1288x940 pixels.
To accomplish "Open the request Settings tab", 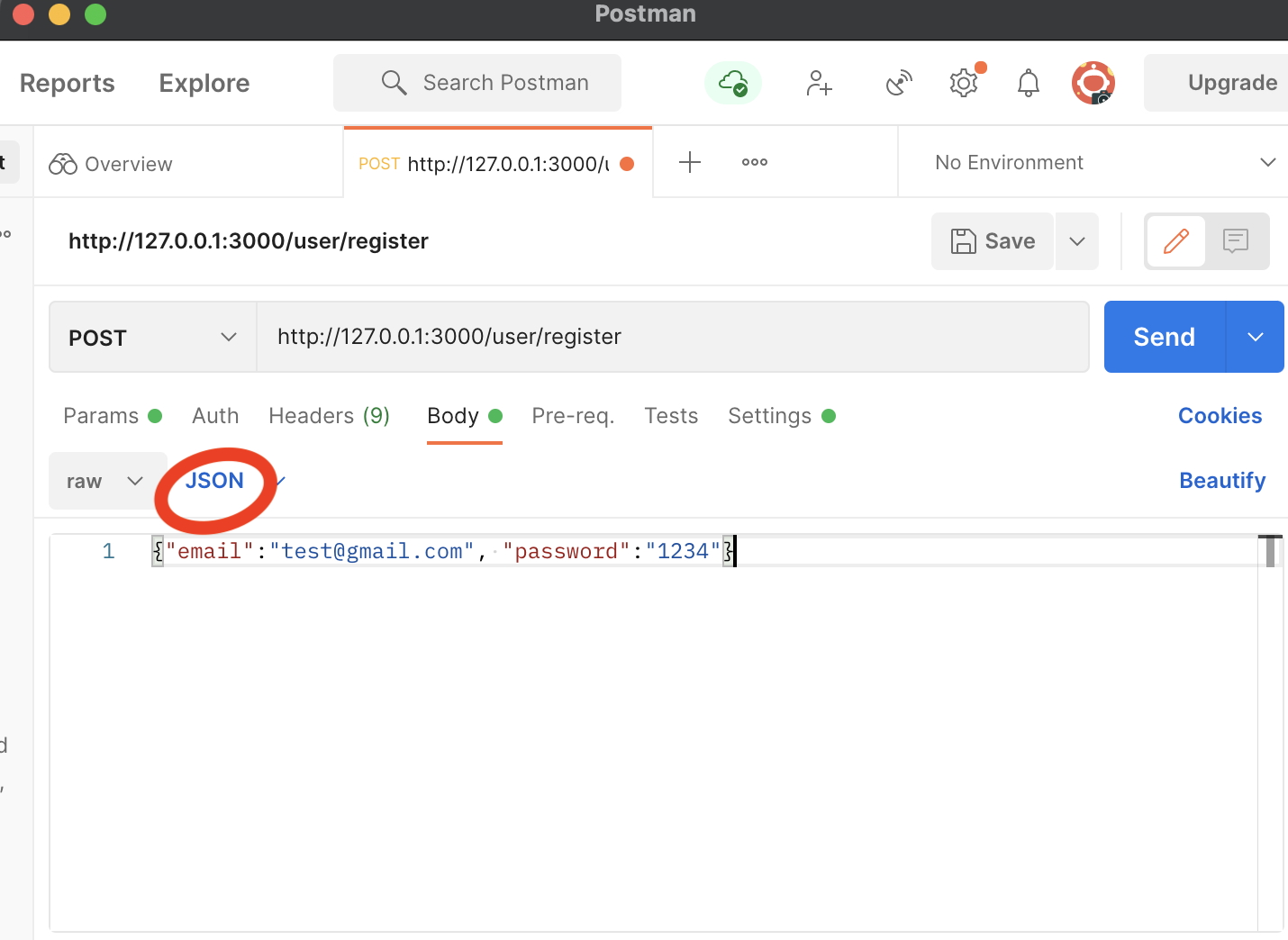I will click(782, 416).
